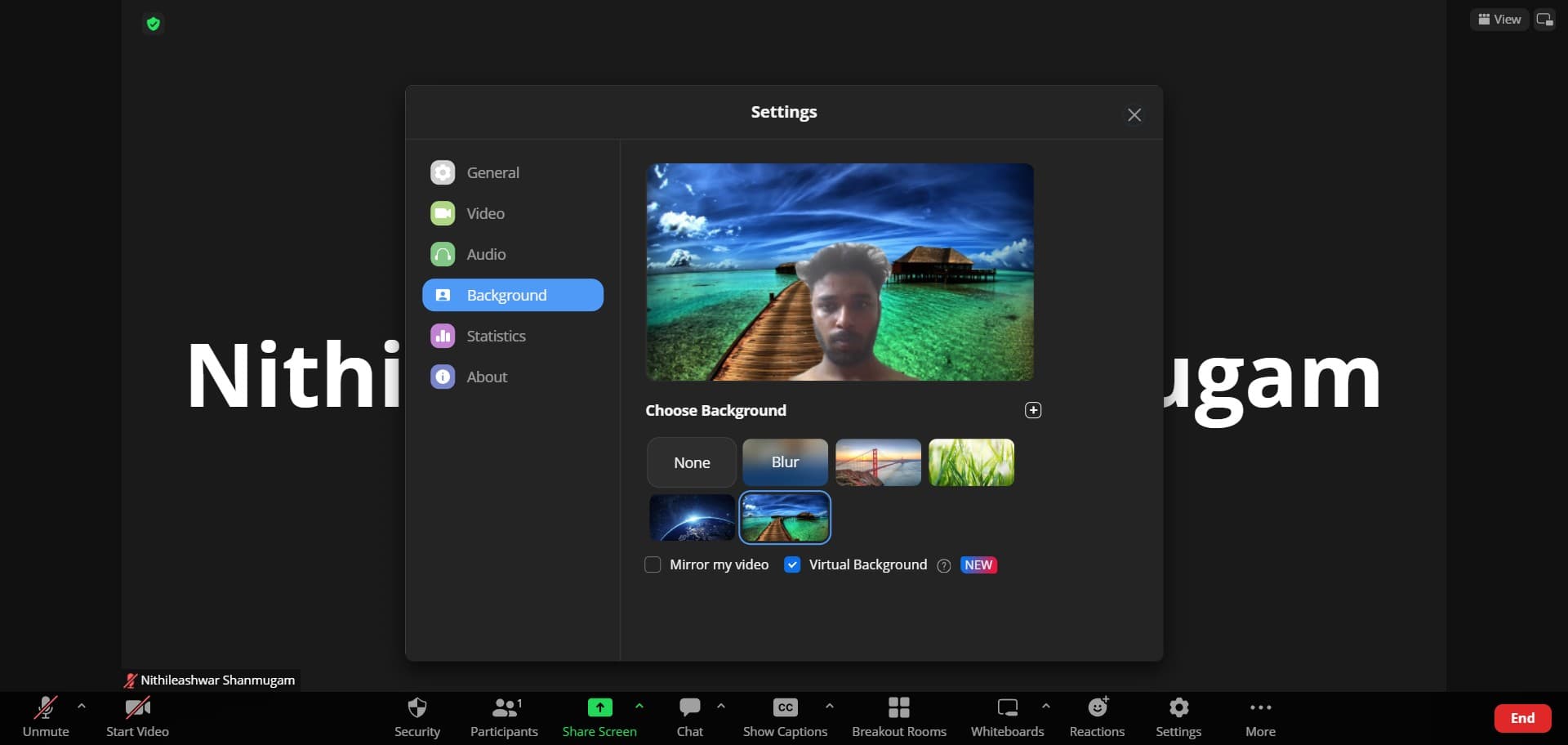Click the plus icon to add background

(x=1032, y=410)
